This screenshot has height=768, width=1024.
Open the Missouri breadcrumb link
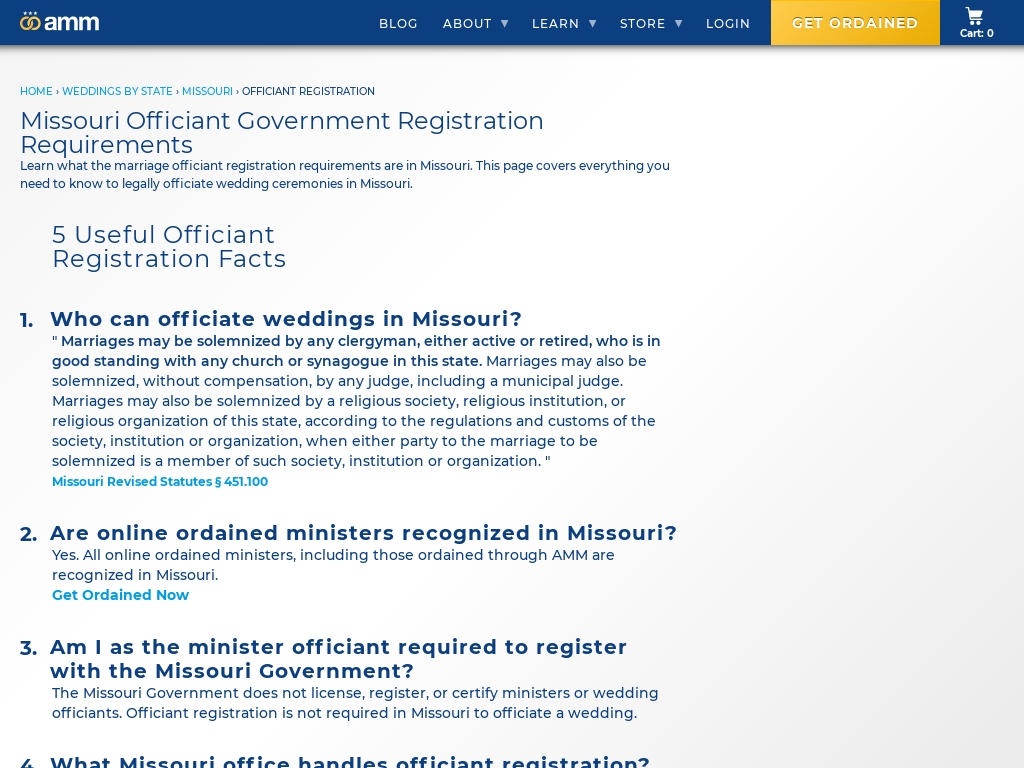click(x=207, y=91)
